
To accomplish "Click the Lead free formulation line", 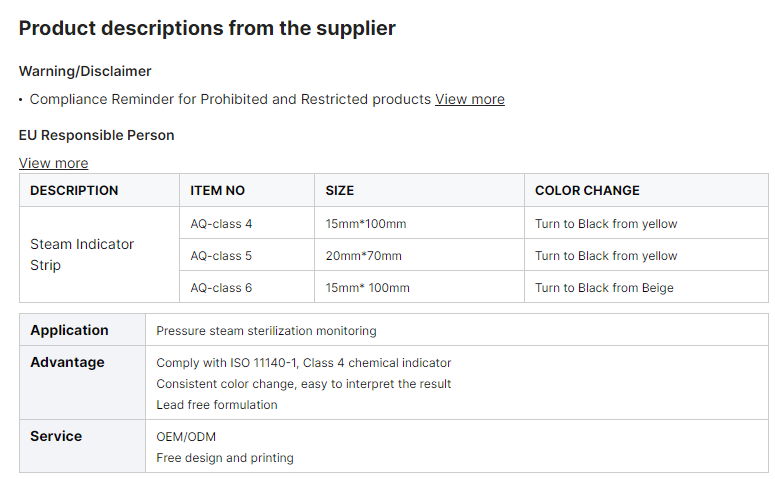I will [x=217, y=405].
